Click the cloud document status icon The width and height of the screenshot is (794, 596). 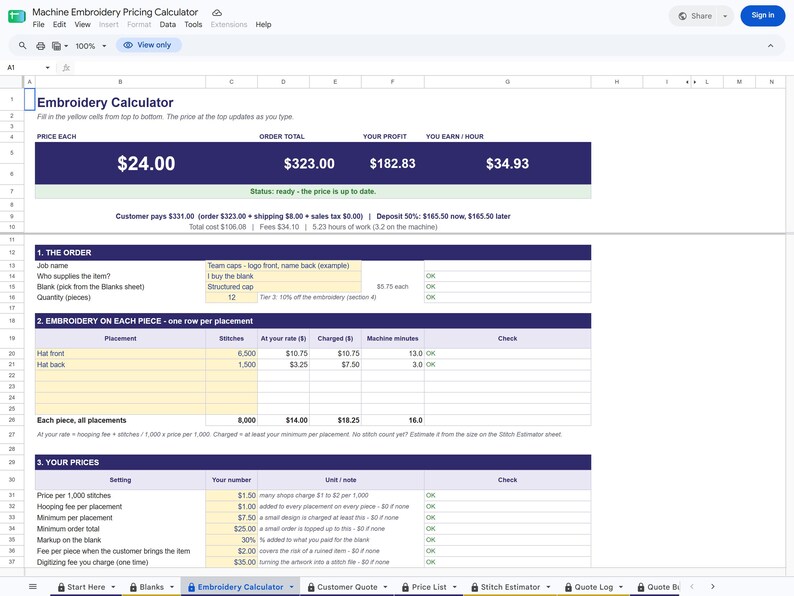tap(217, 13)
